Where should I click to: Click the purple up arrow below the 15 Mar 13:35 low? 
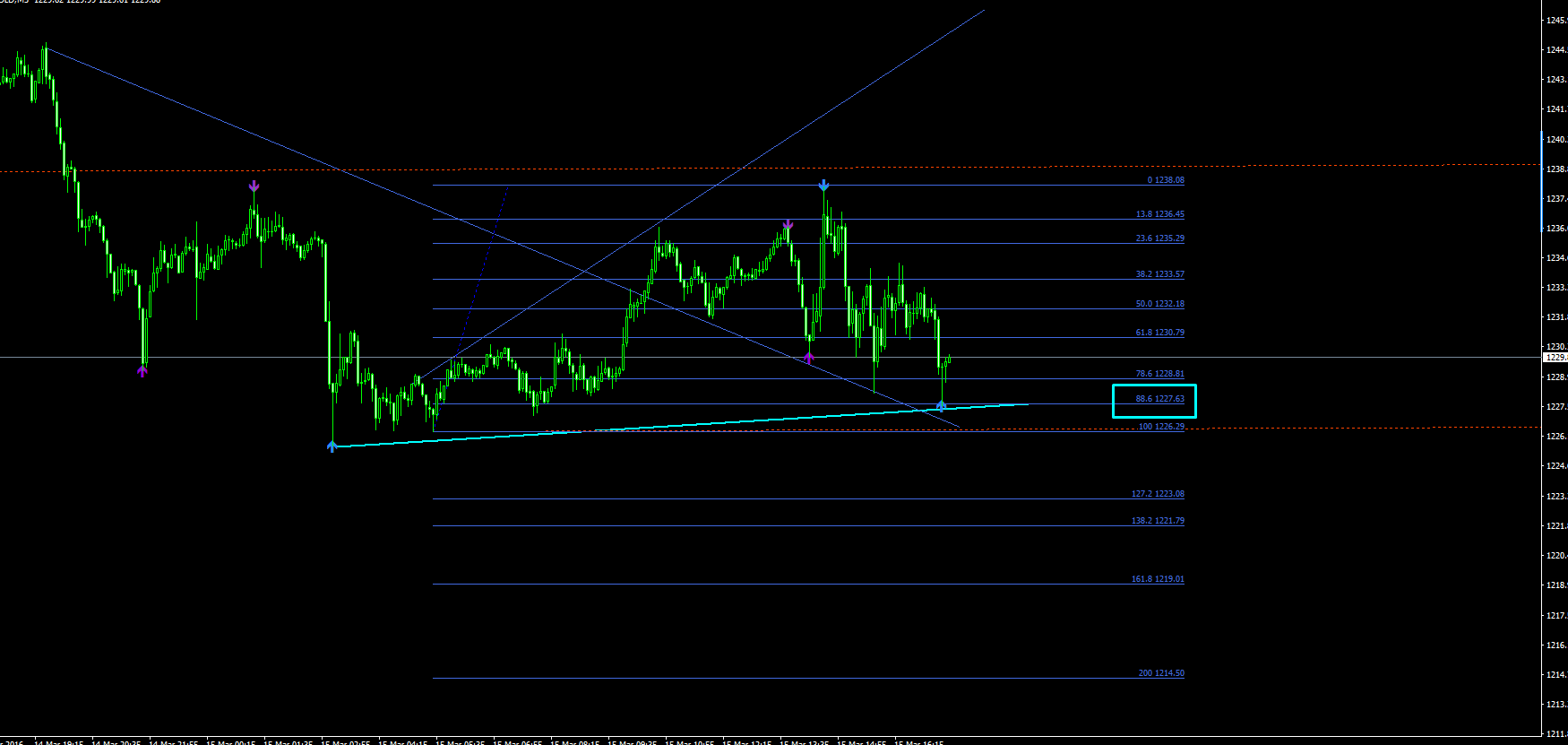click(809, 358)
